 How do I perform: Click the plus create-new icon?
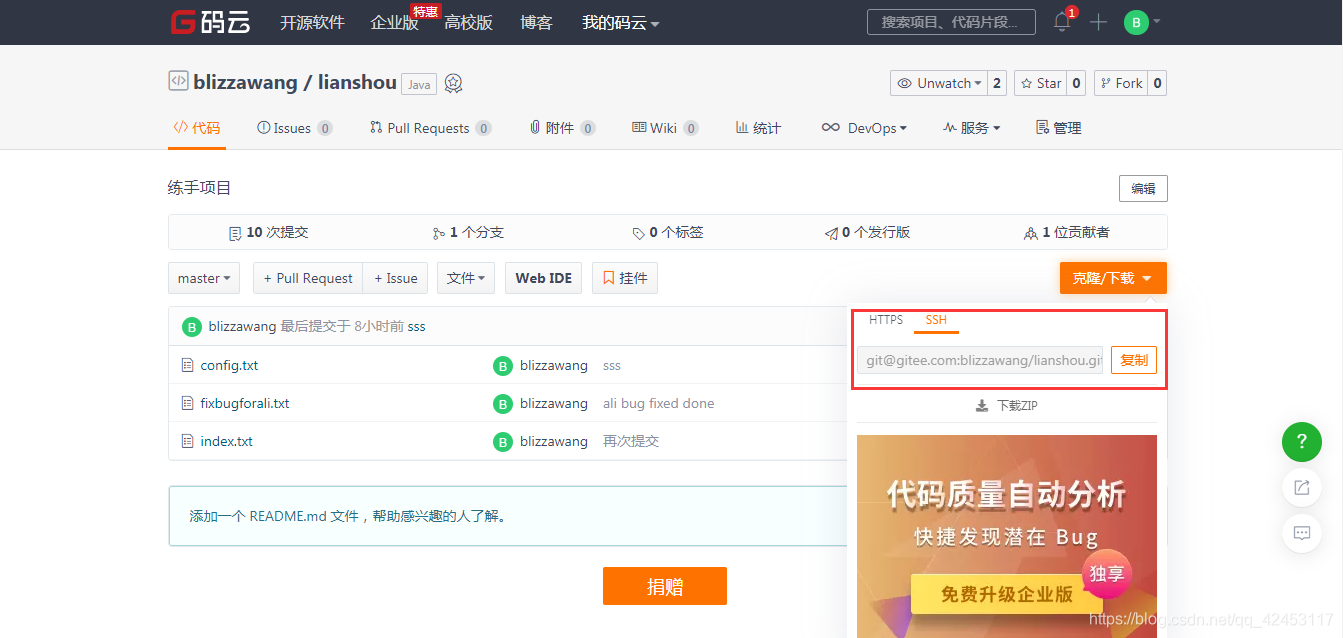1098,22
